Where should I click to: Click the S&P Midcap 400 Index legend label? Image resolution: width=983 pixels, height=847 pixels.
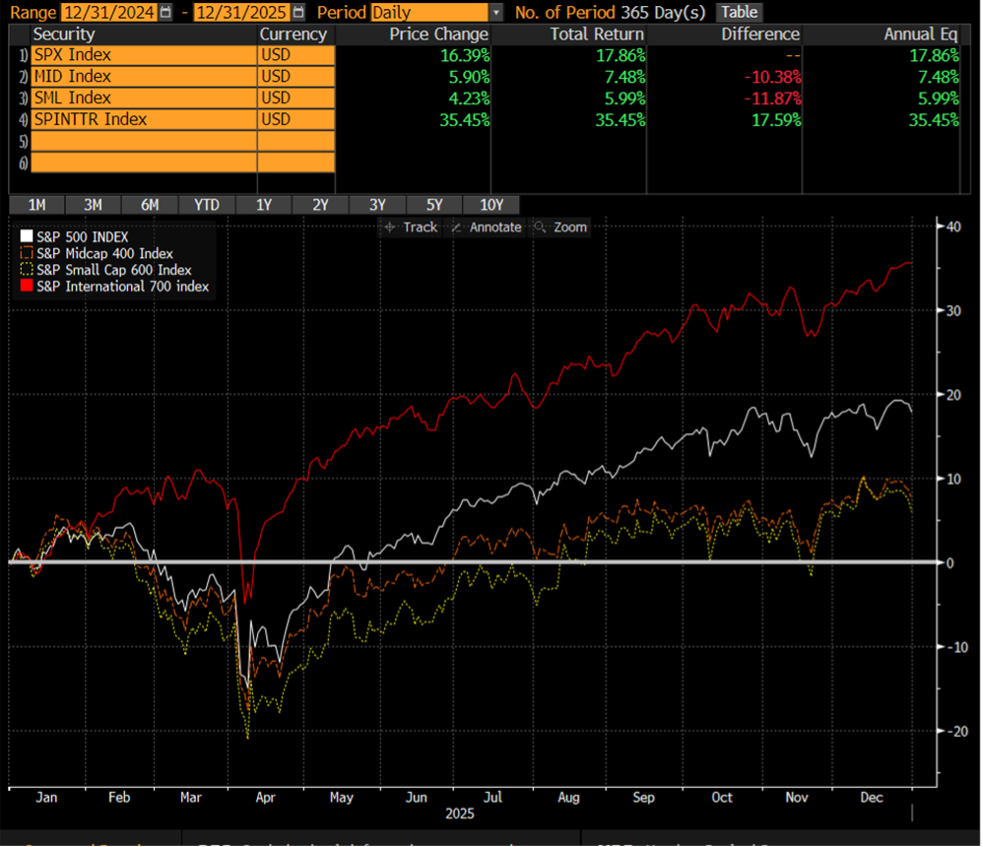(x=105, y=253)
